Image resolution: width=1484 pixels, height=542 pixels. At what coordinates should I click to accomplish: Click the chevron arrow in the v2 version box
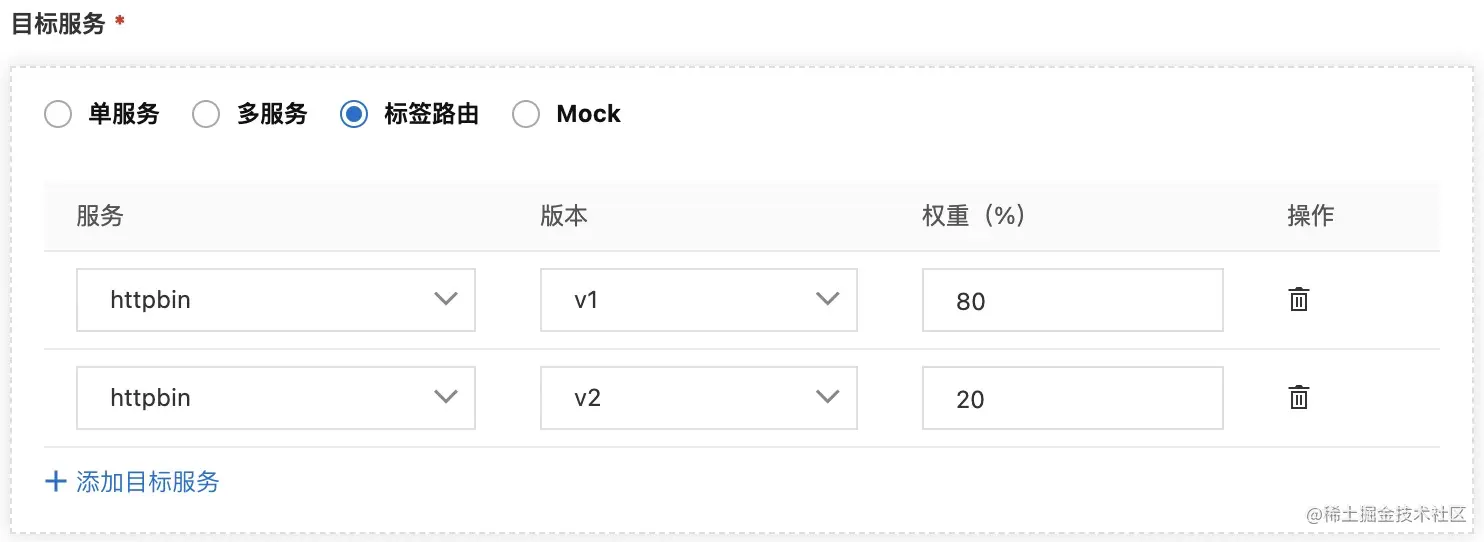tap(827, 397)
